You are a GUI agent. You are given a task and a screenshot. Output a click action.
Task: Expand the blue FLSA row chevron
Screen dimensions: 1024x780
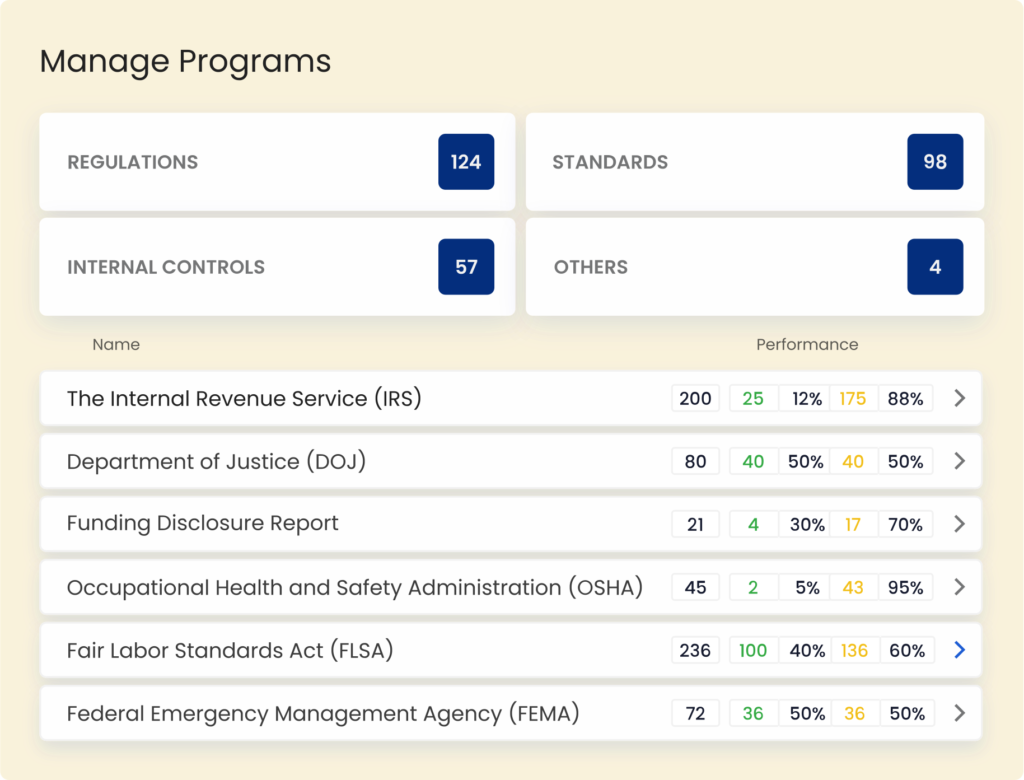[x=959, y=650]
